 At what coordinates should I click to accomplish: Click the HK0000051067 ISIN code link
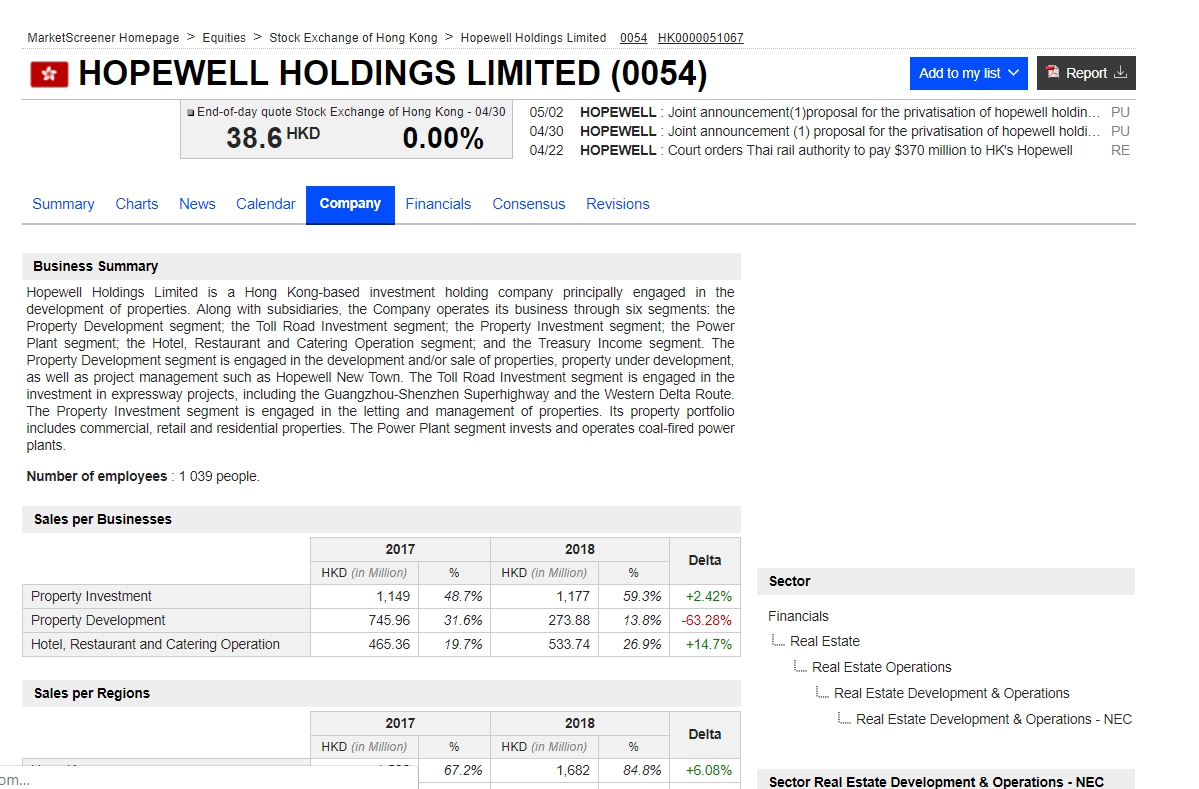click(x=700, y=38)
